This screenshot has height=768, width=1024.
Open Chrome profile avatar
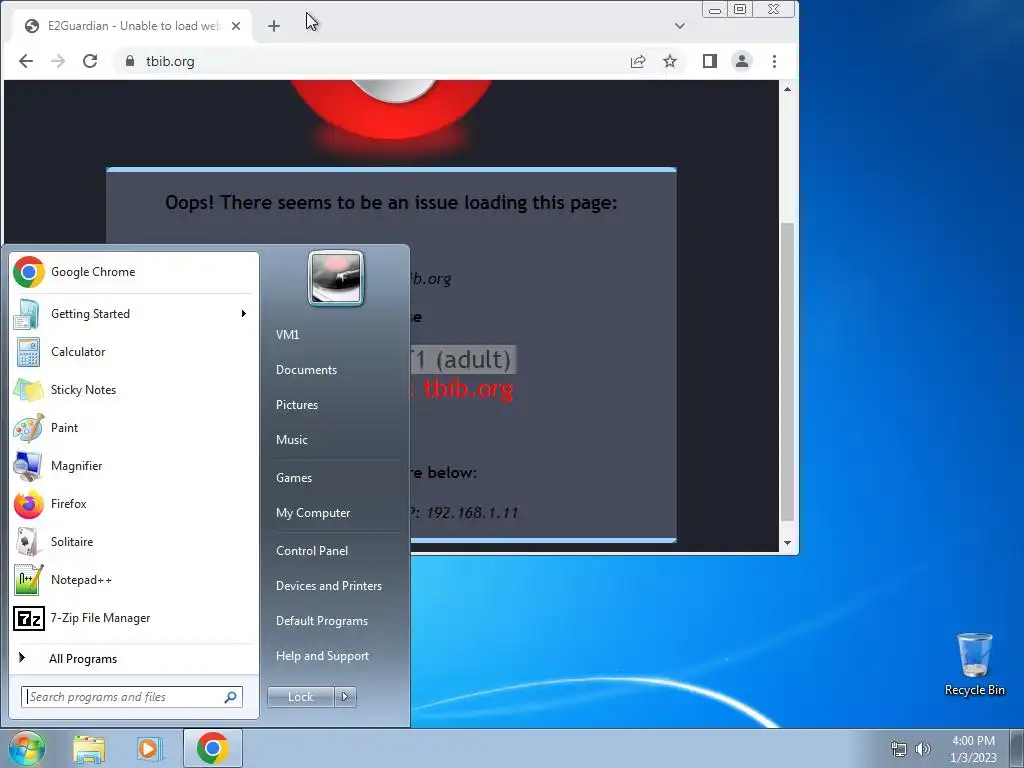pyautogui.click(x=742, y=61)
